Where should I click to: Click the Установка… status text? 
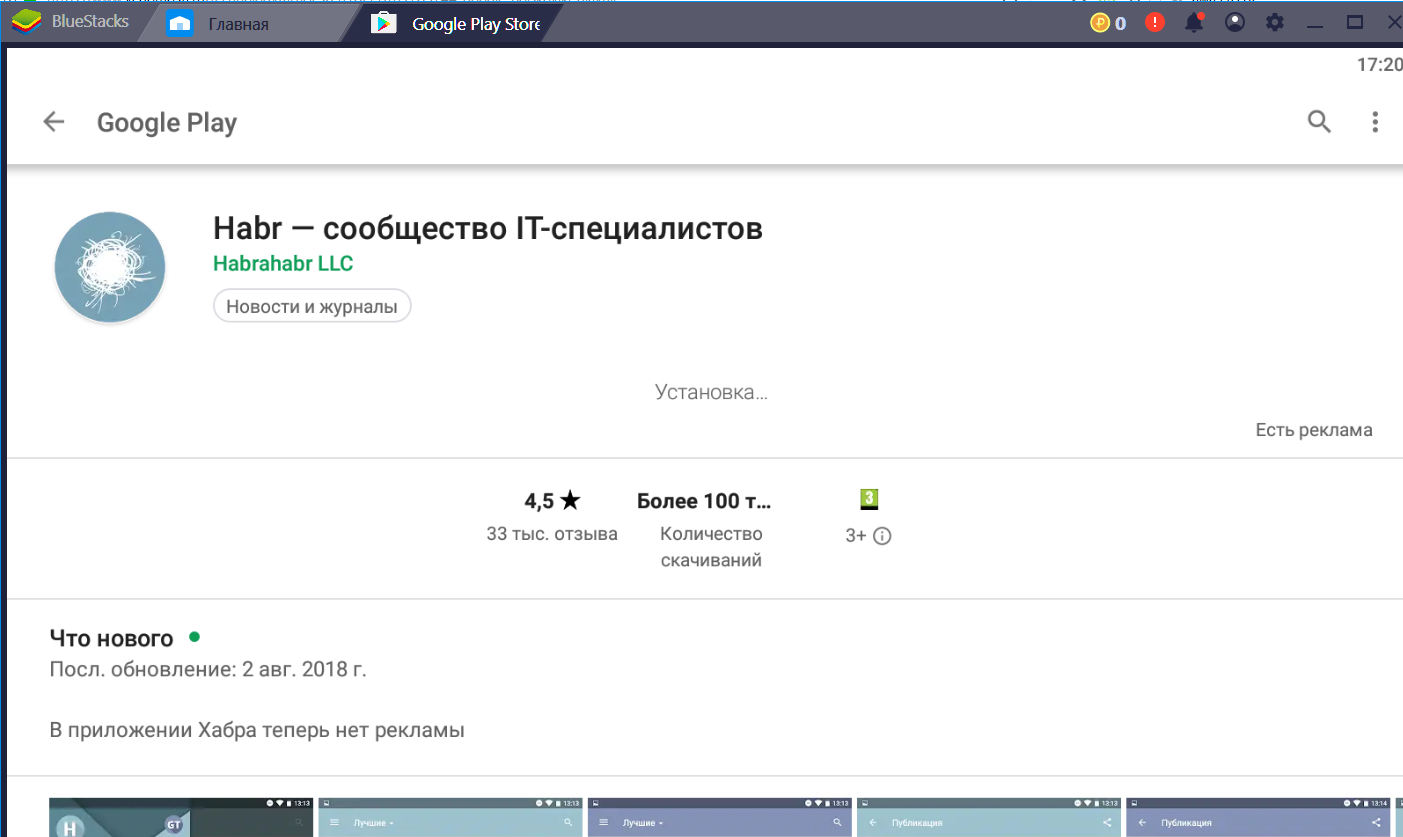click(711, 392)
